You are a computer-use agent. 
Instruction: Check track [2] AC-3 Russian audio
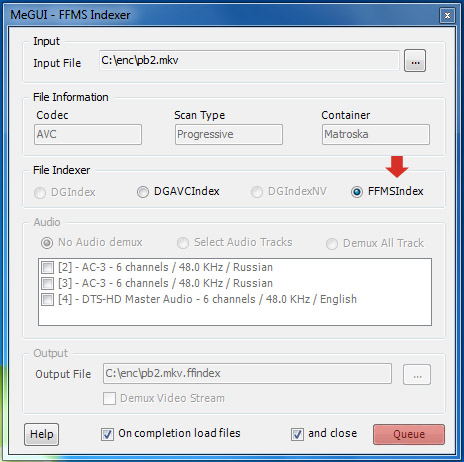[x=47, y=267]
